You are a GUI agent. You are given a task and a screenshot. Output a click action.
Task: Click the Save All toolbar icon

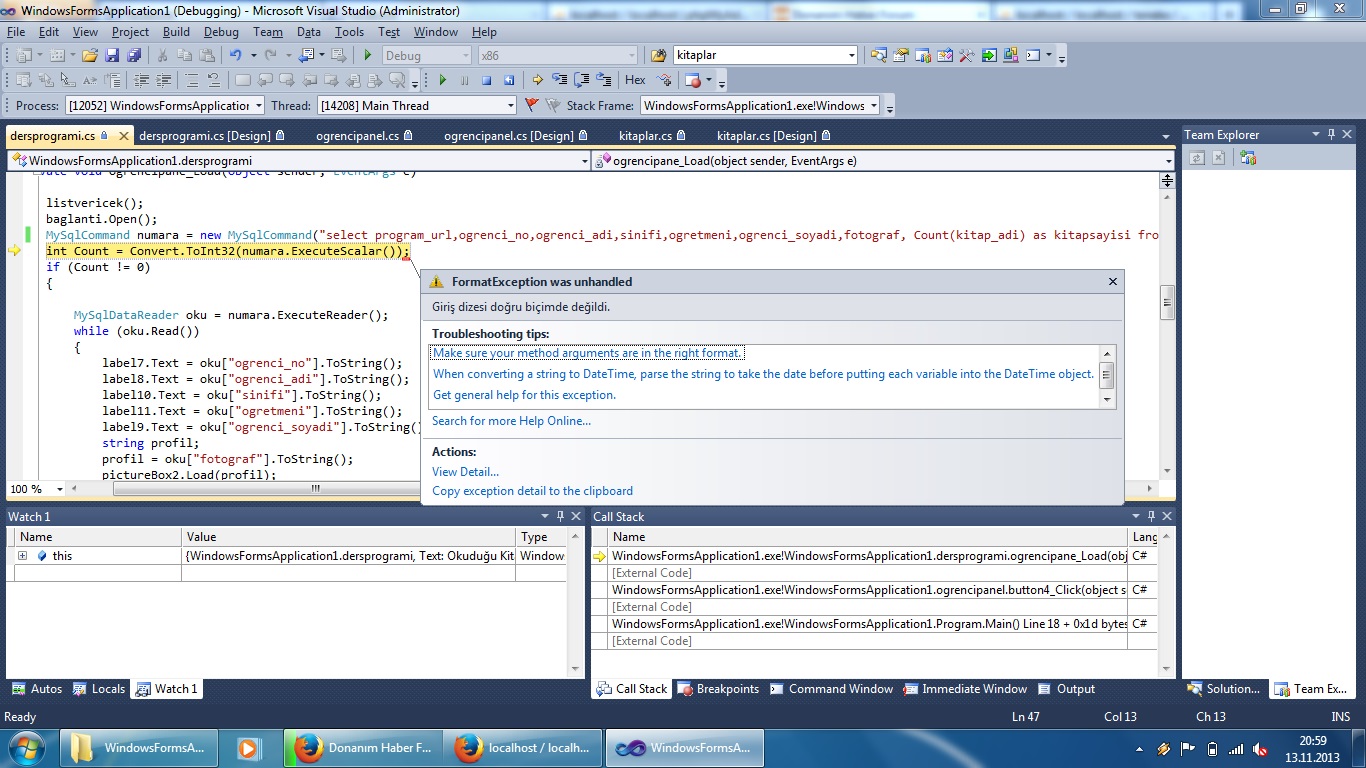tap(134, 55)
